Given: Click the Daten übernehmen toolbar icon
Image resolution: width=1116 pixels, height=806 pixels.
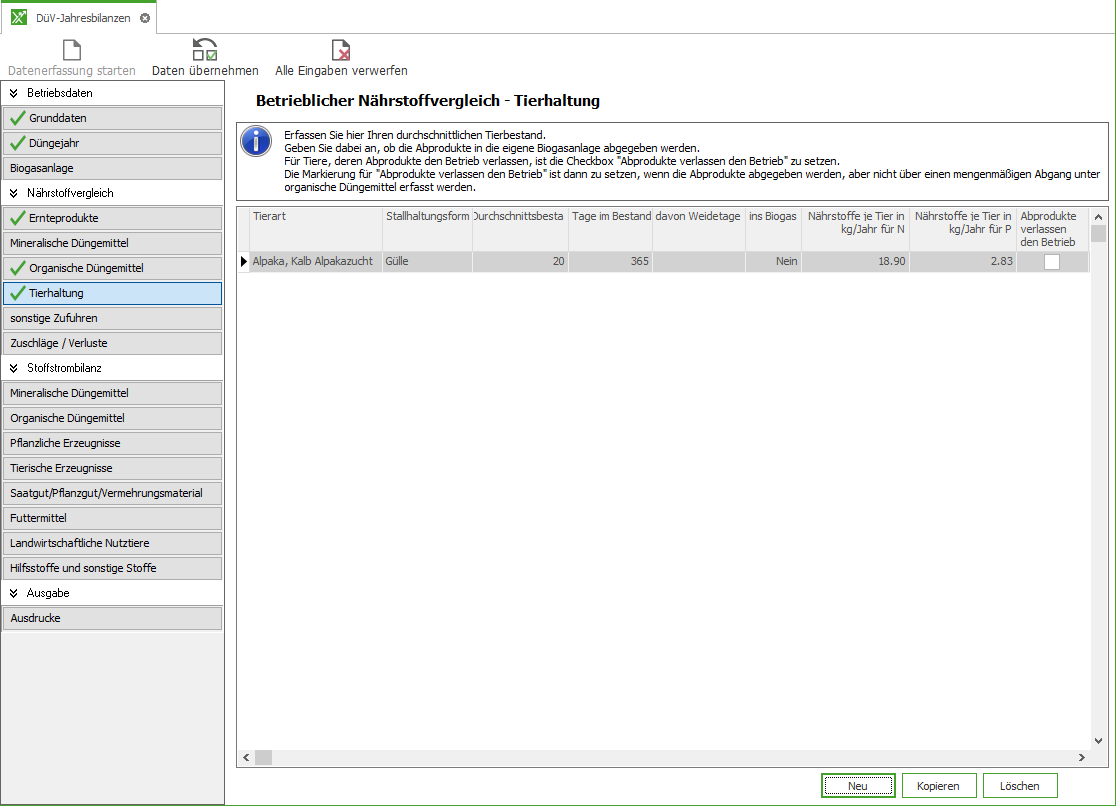Looking at the screenshot, I should pos(205,50).
